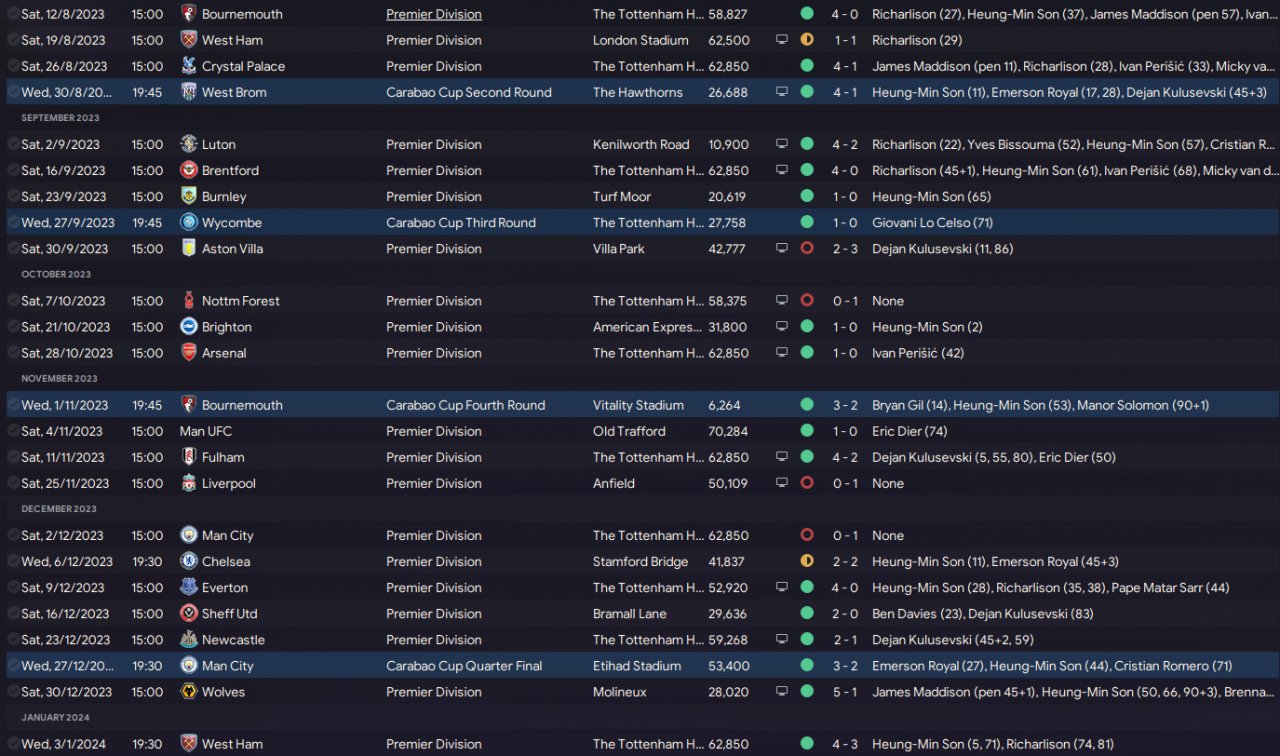Click the Villa Park stadium name

pyautogui.click(x=619, y=248)
